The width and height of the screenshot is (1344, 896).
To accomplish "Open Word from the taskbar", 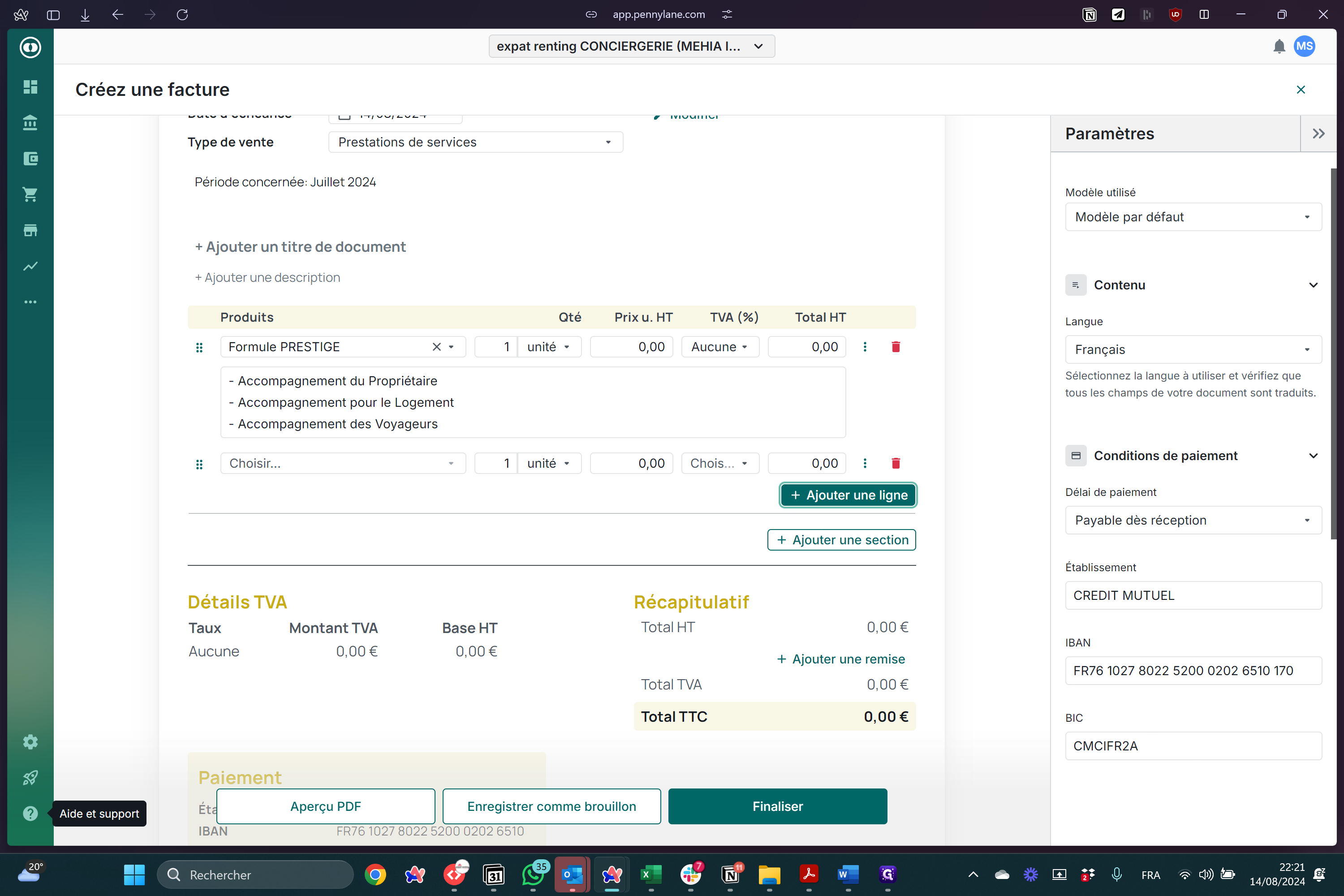I will (x=848, y=875).
